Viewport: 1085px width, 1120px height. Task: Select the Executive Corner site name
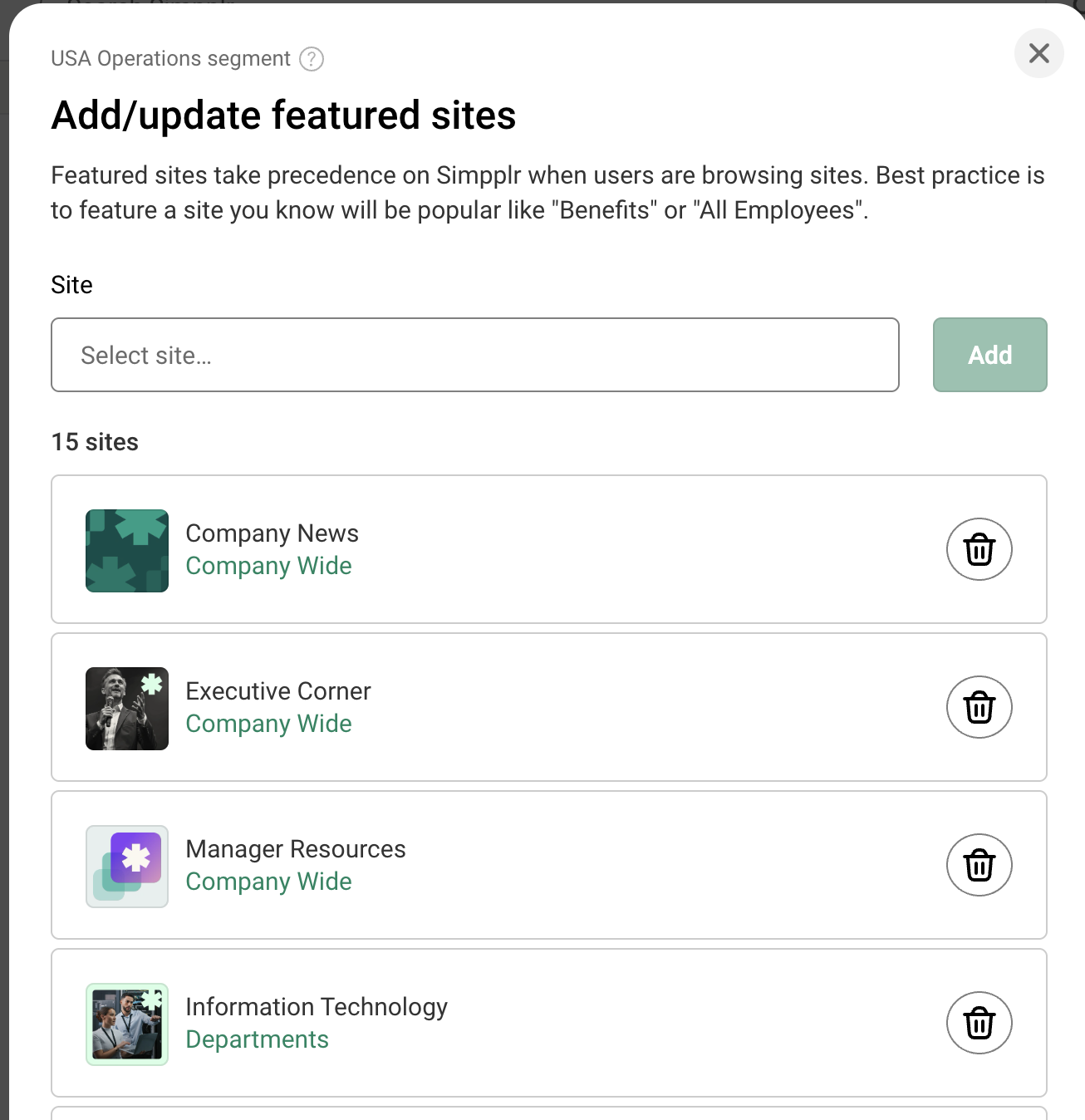[277, 690]
